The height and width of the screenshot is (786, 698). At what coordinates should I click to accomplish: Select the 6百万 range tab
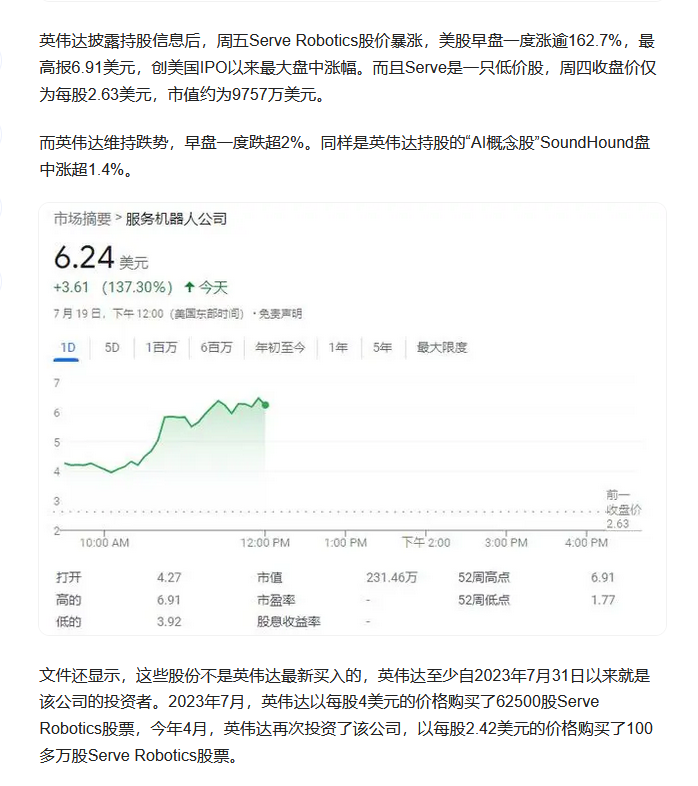coord(216,347)
